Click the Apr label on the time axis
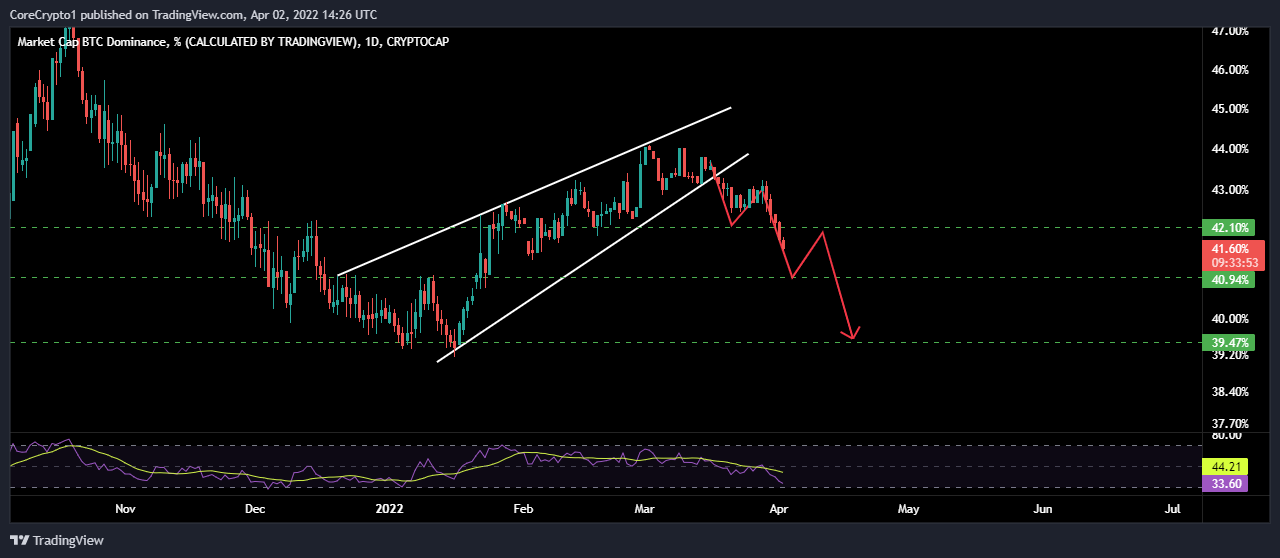The height and width of the screenshot is (558, 1280). [x=777, y=509]
